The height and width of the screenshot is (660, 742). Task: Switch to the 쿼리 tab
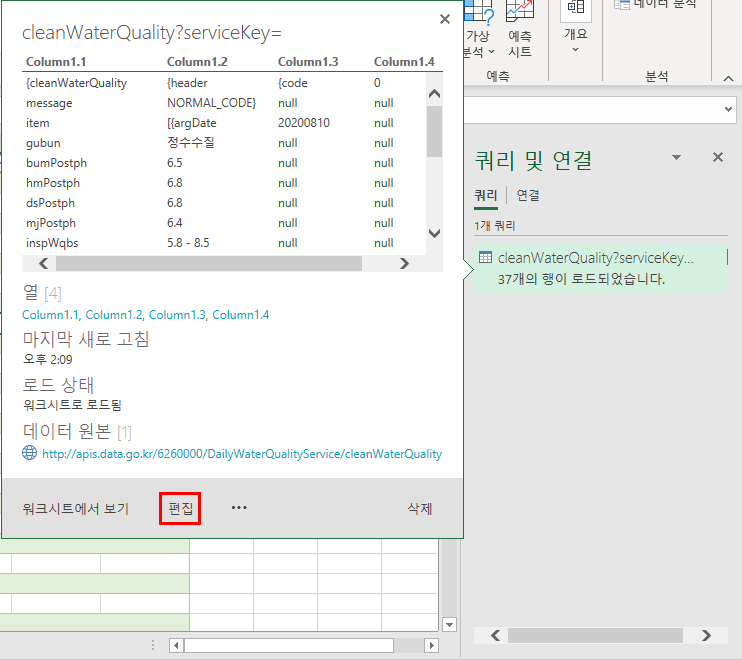coord(486,195)
